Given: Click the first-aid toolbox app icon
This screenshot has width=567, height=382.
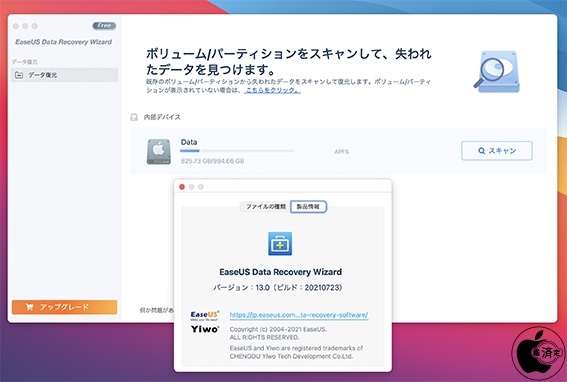Looking at the screenshot, I should (x=280, y=244).
